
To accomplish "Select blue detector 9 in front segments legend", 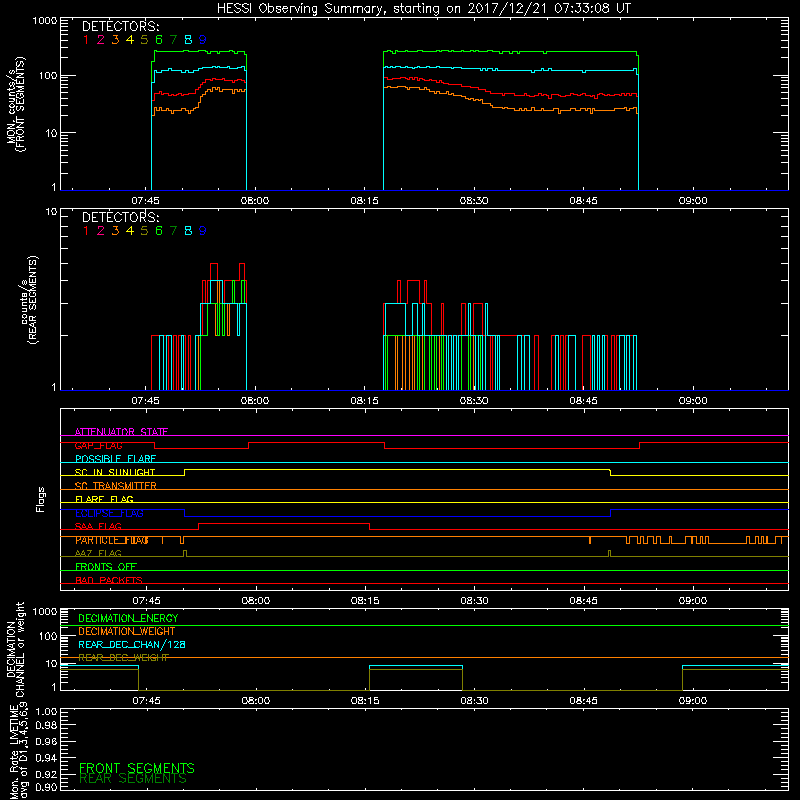I will (203, 40).
